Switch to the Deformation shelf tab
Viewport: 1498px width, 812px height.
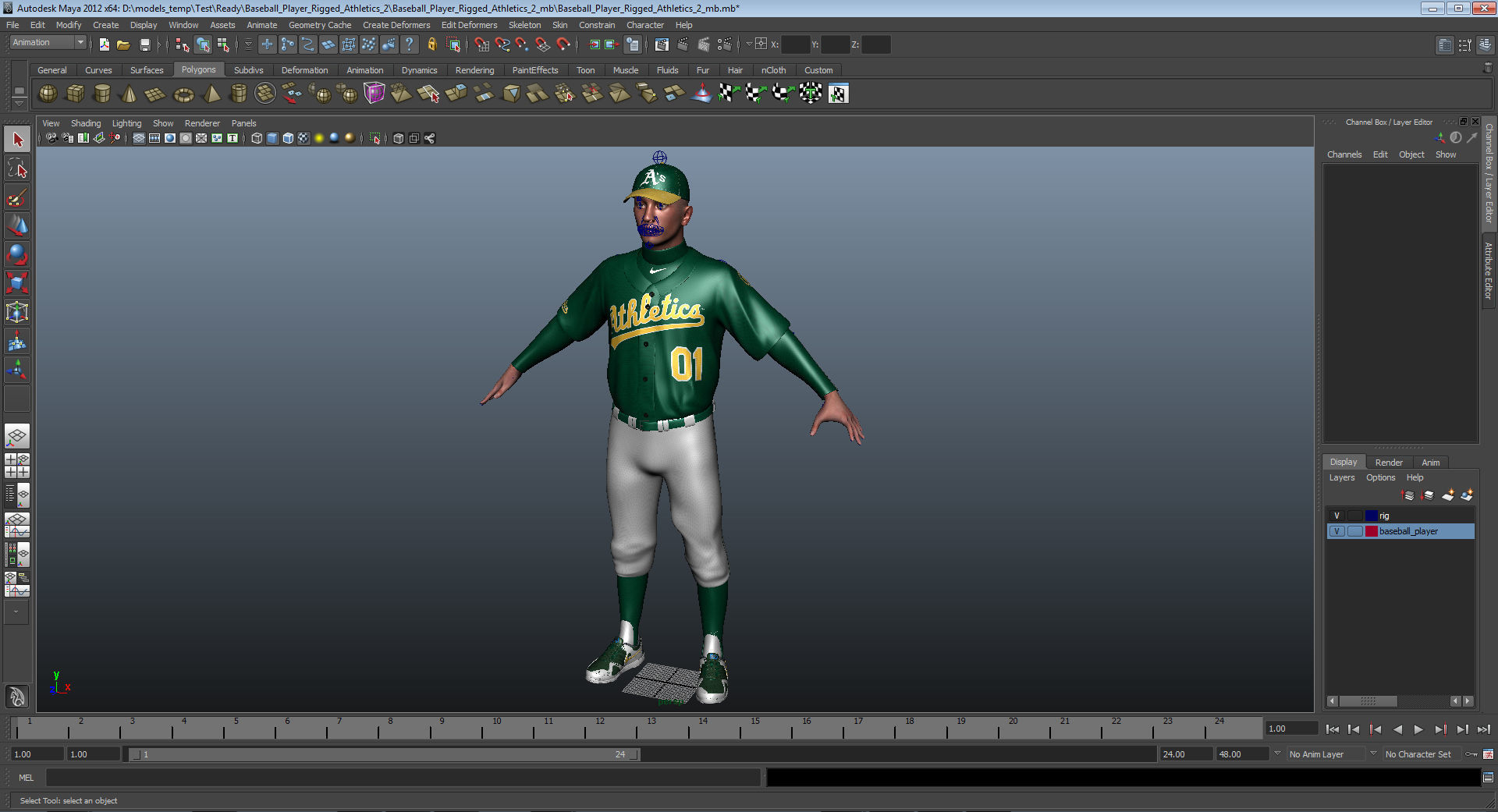(304, 70)
